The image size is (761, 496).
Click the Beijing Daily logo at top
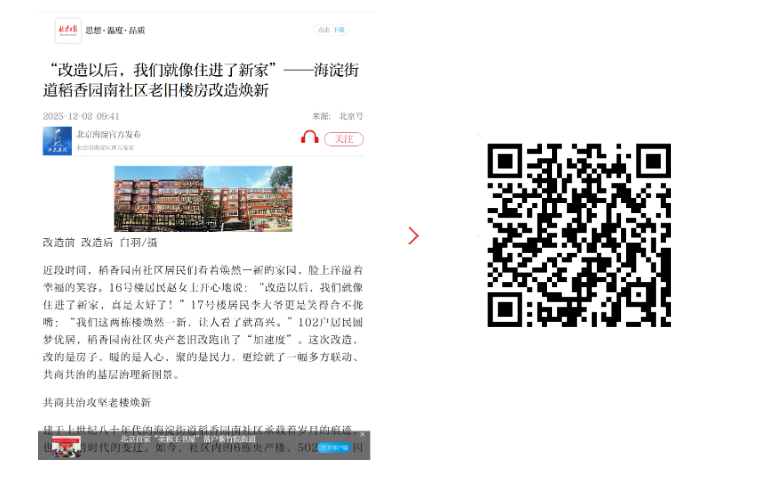[67, 30]
